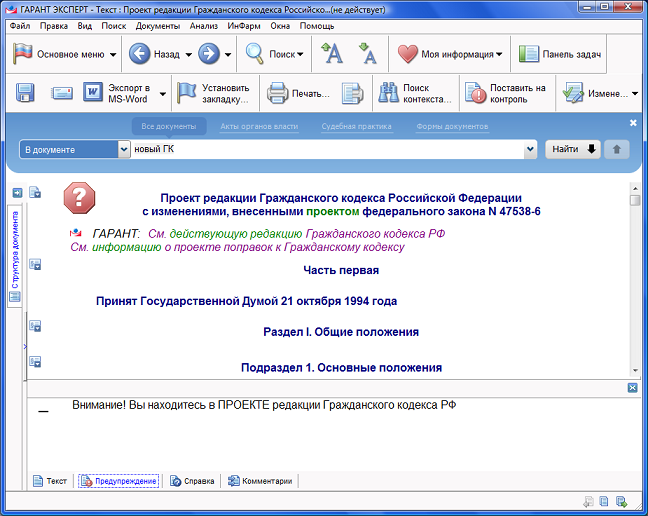Image resolution: width=648 pixels, height=516 pixels.
Task: Click the Context search binoculars icon
Action: 387,94
